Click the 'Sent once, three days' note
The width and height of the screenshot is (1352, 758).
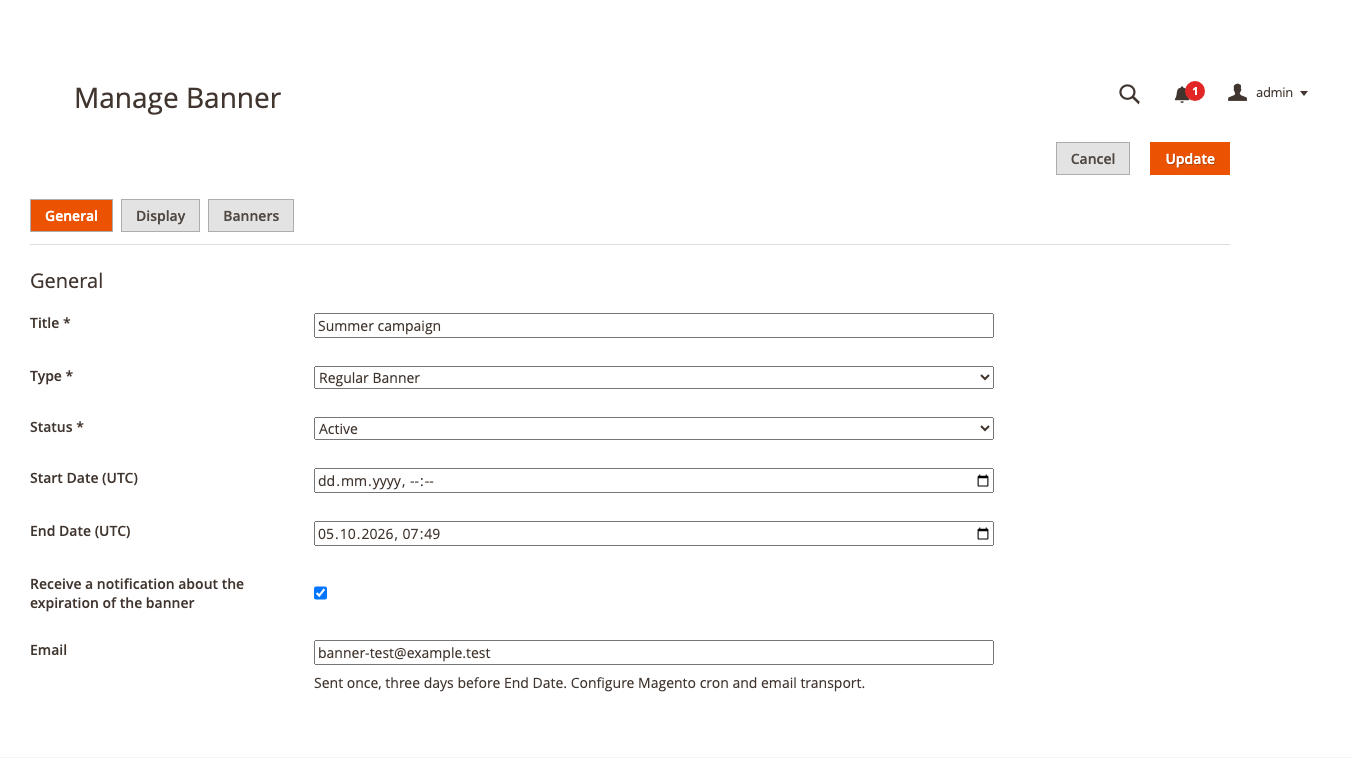[x=589, y=684]
